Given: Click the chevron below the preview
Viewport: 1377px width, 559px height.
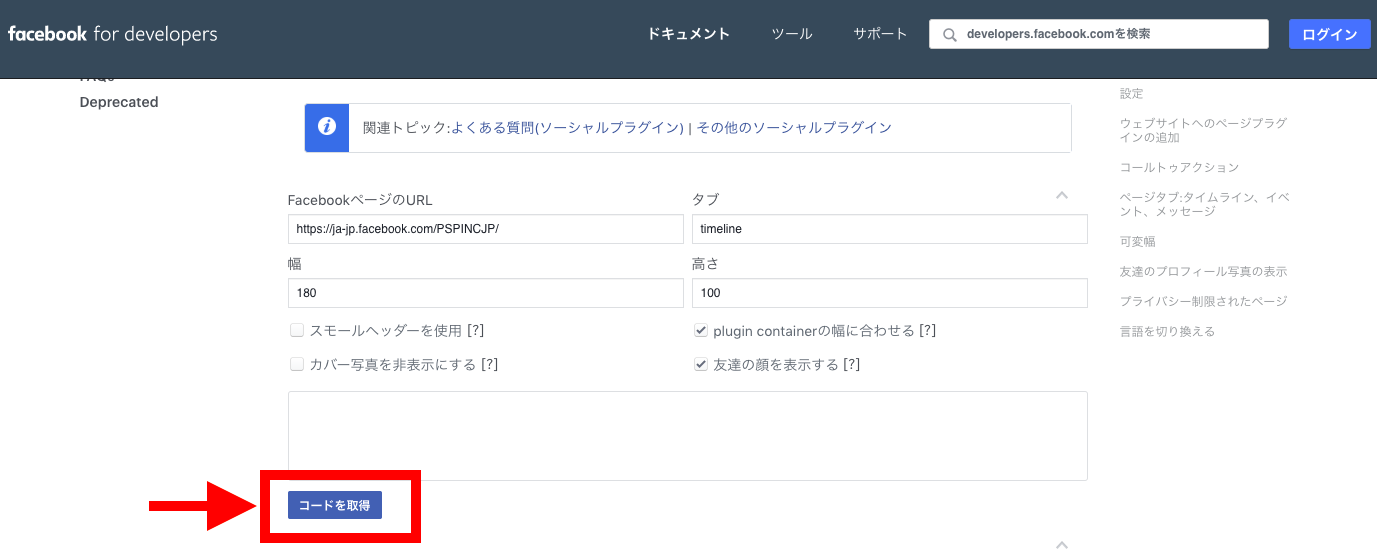Looking at the screenshot, I should (x=1062, y=545).
